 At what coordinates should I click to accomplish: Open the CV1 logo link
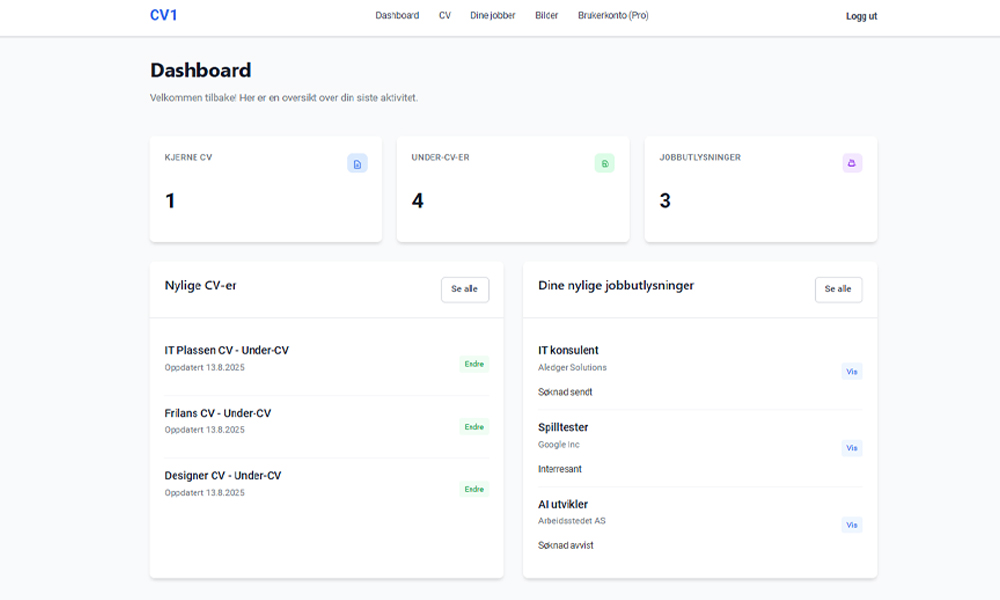point(161,15)
